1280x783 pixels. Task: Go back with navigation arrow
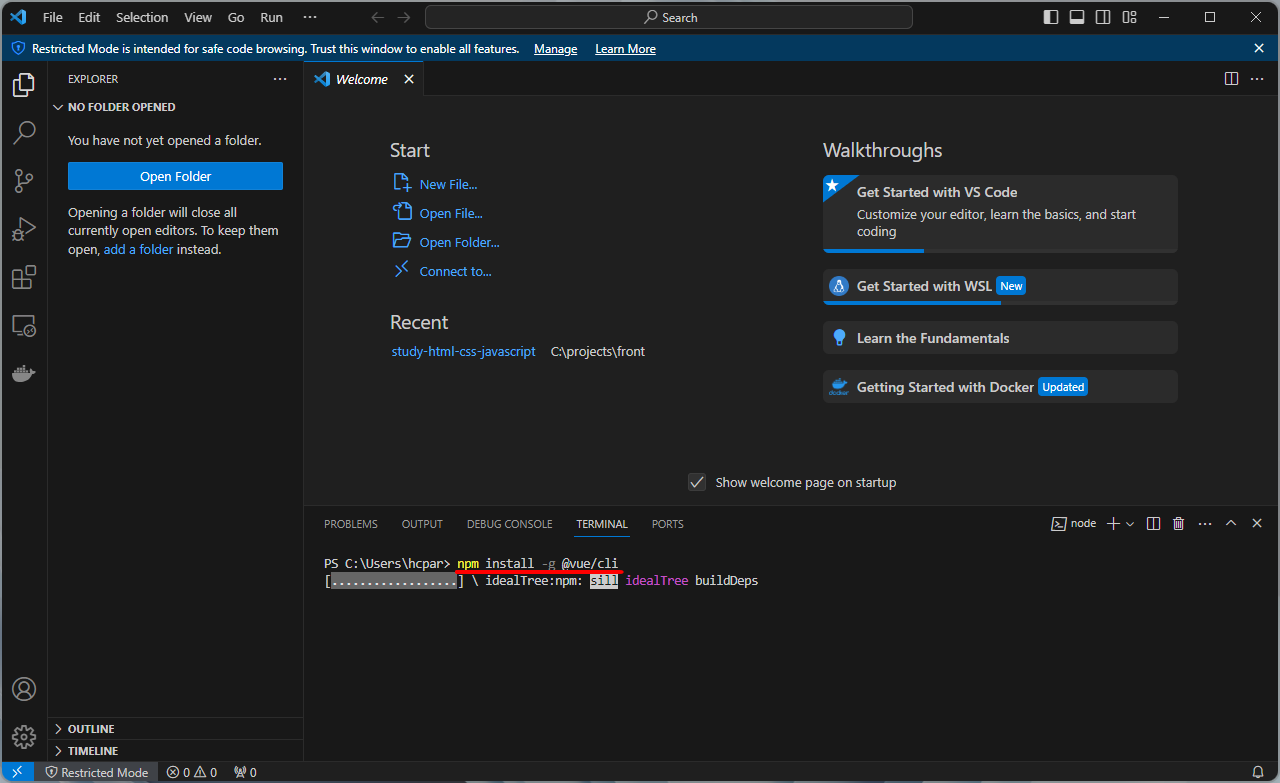coord(377,17)
